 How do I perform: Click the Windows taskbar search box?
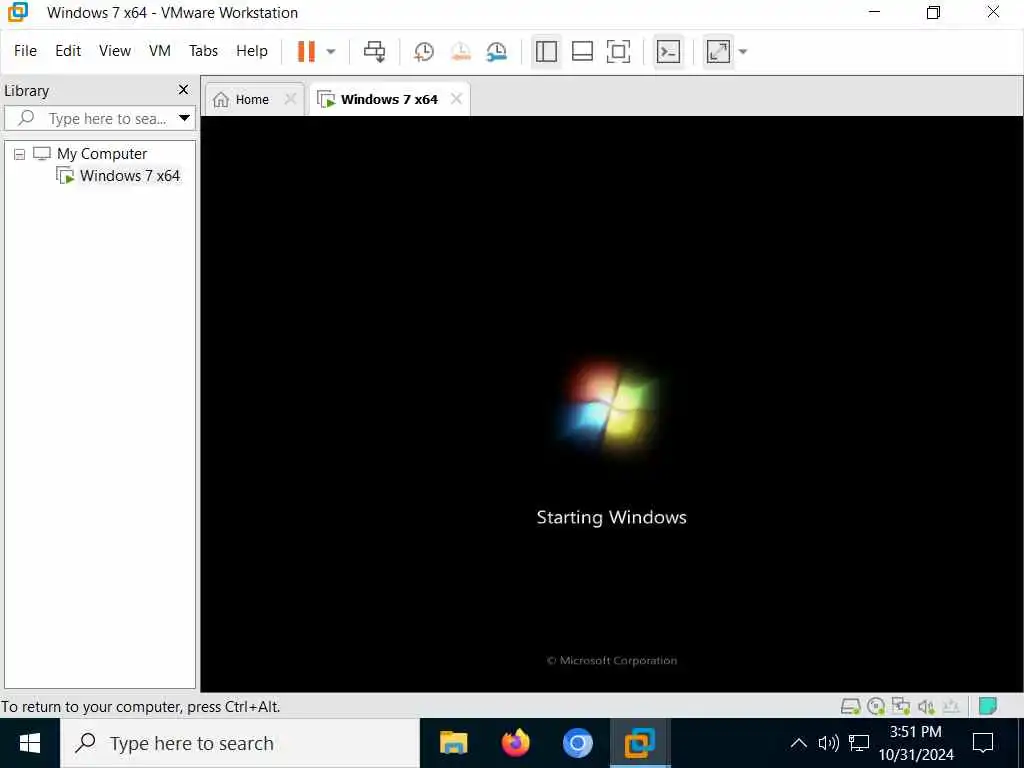pyautogui.click(x=240, y=743)
